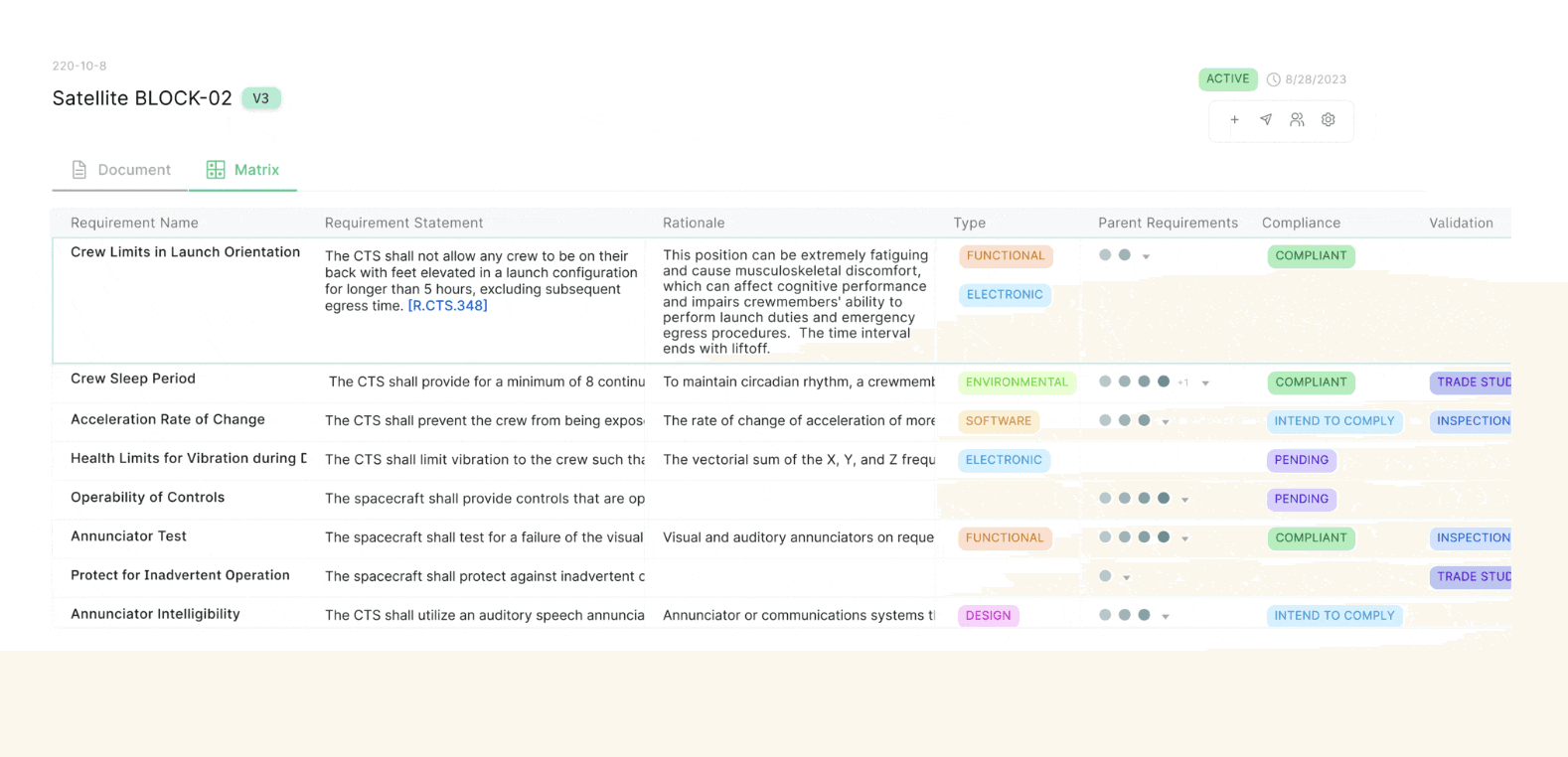Click INTEND TO COMPLY in Acceleration row
1568x757 pixels.
click(1334, 420)
